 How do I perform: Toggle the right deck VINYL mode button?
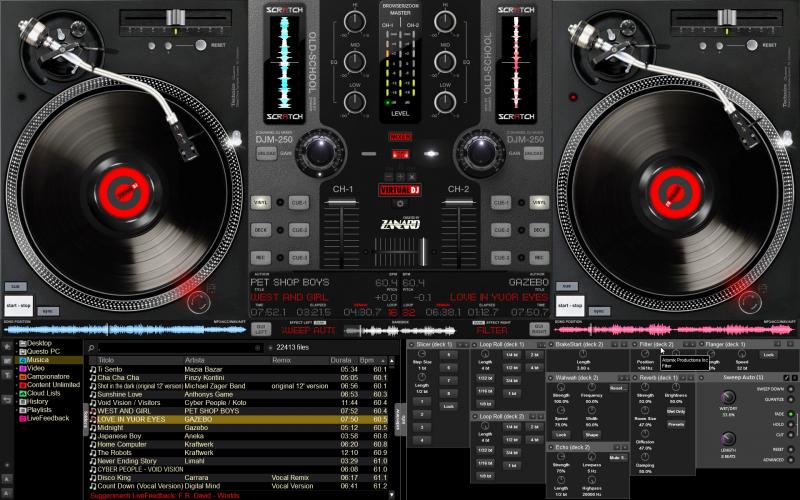[539, 203]
